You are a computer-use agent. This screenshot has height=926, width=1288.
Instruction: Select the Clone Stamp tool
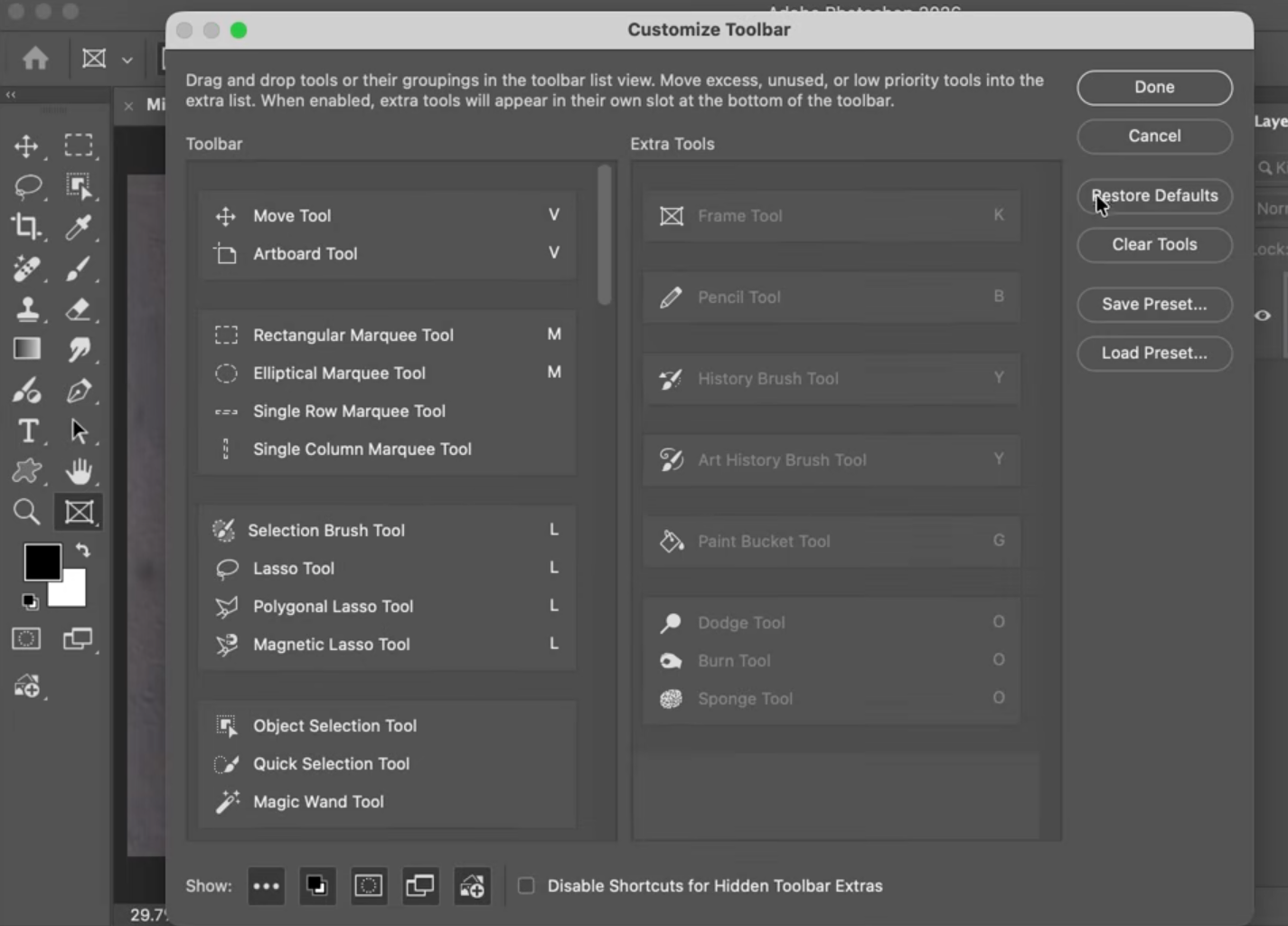[26, 308]
